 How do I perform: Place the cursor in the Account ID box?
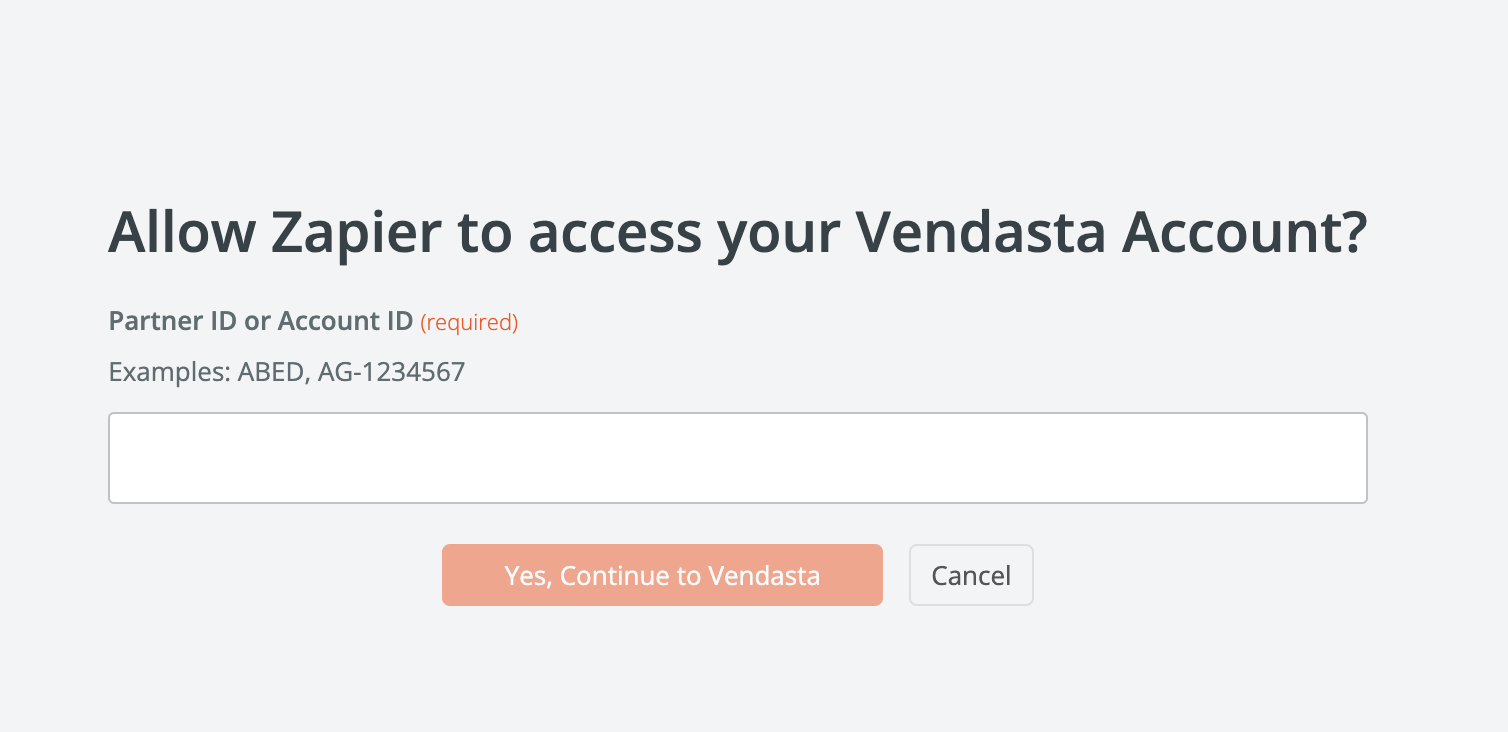pos(737,458)
